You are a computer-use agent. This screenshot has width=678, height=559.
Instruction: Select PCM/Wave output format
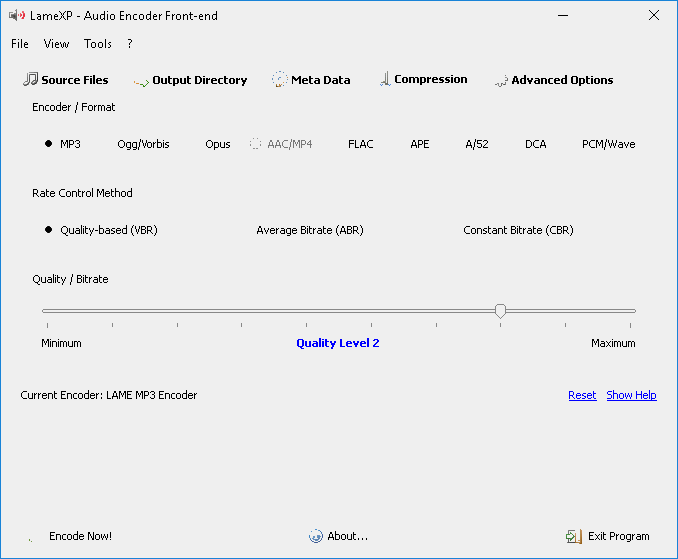[x=608, y=144]
